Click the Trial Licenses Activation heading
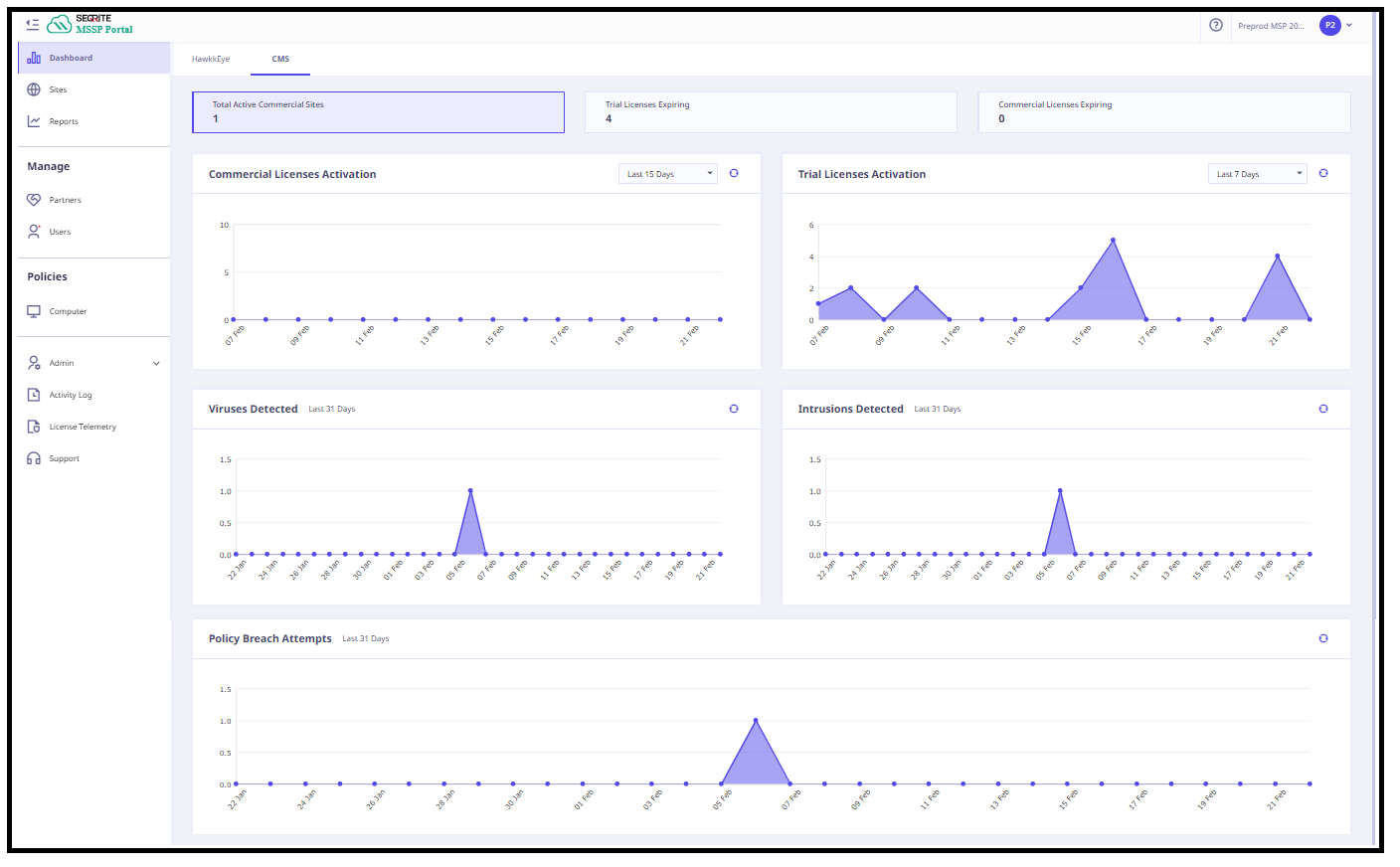 pyautogui.click(x=862, y=174)
